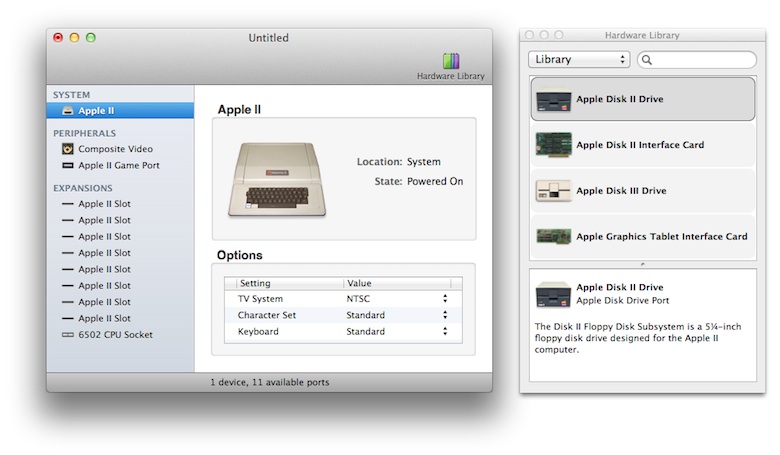Viewport: 780px width, 455px height.
Task: Select the Apple Disk III Drive list row
Action: (643, 190)
